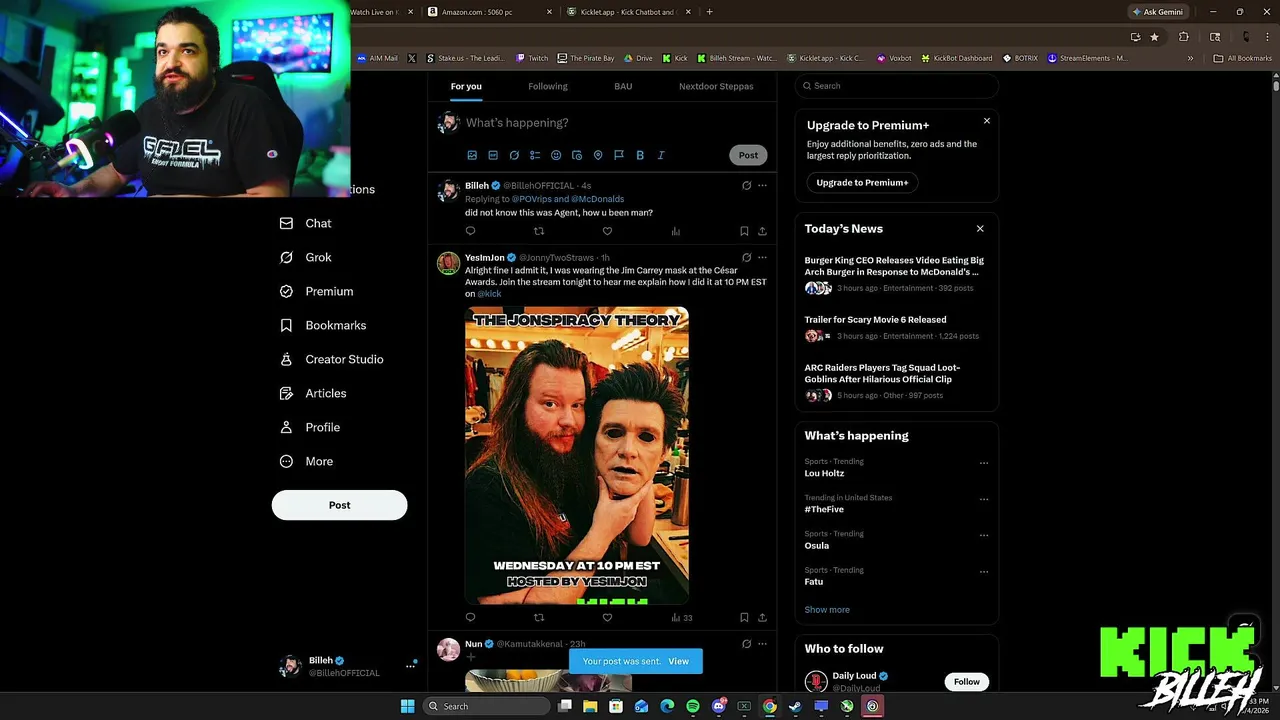Open more options for Lou Holtz trend
The height and width of the screenshot is (720, 1280).
coord(984,463)
